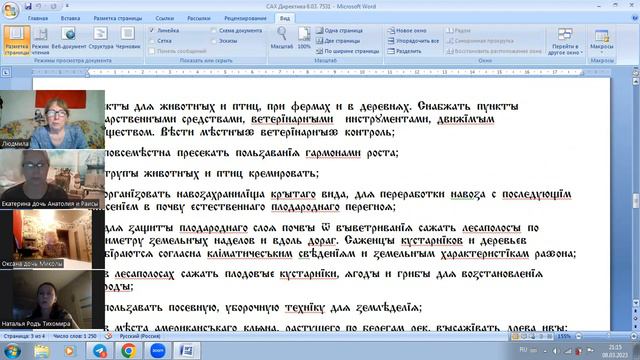Click the underlined word лесаполосах in document

pyautogui.click(x=144, y=274)
